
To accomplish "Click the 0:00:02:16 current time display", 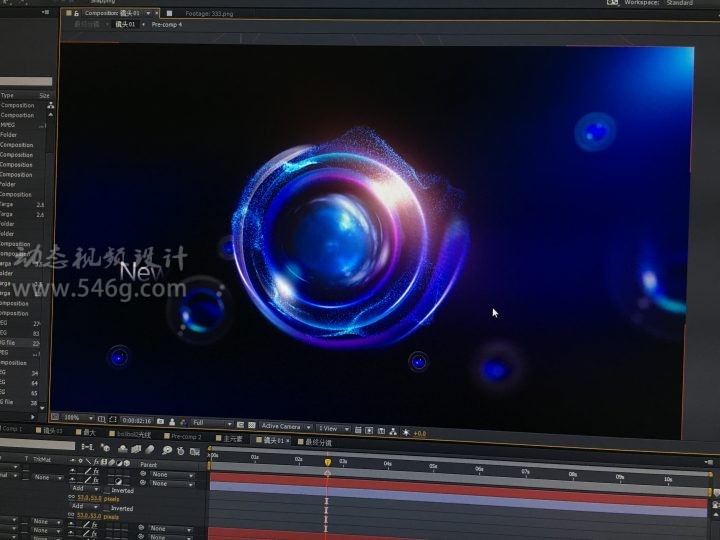I will 135,420.
